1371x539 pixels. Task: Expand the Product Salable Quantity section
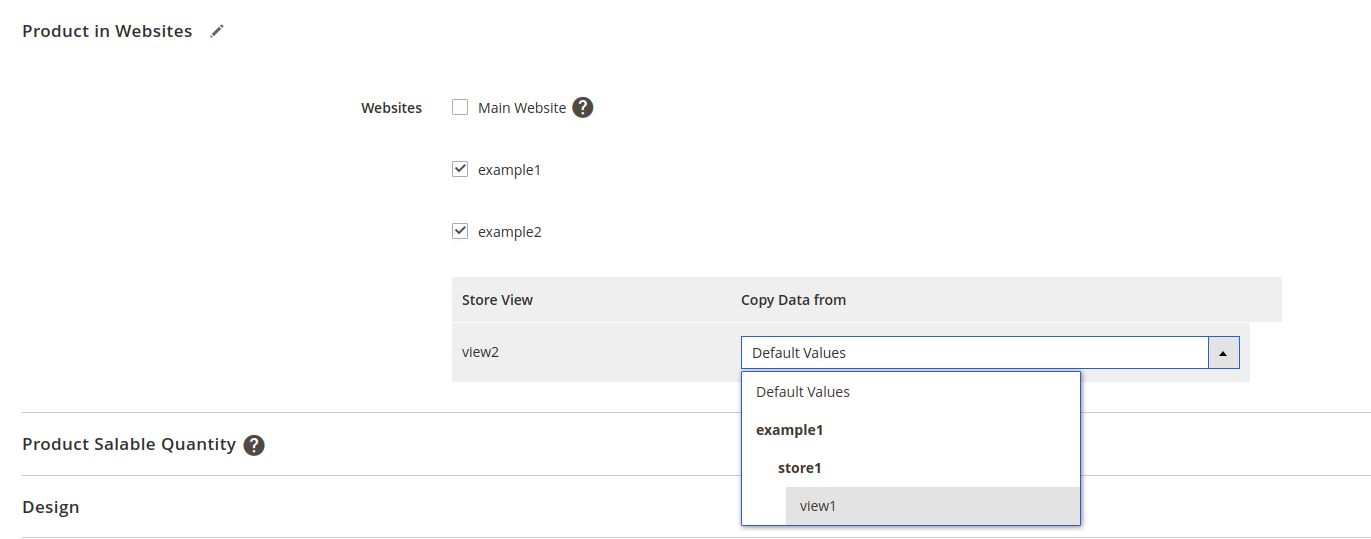point(129,445)
